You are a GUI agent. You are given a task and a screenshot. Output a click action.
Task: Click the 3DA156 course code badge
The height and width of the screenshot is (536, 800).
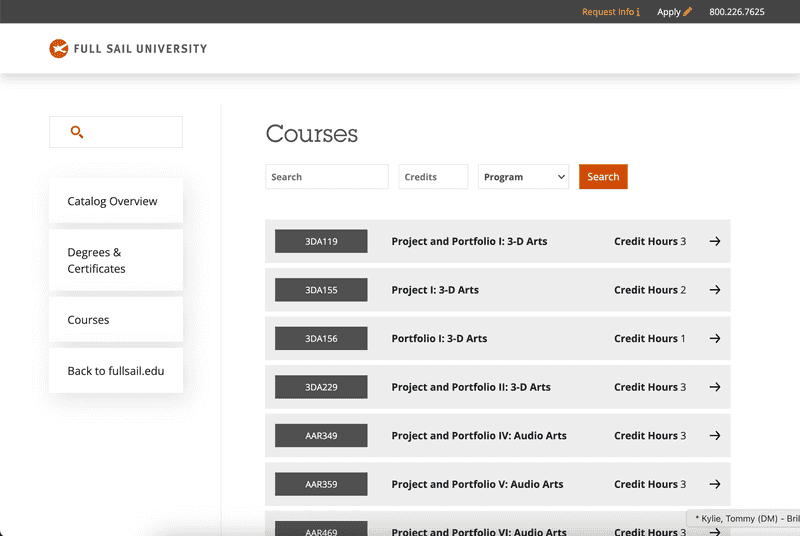click(321, 338)
